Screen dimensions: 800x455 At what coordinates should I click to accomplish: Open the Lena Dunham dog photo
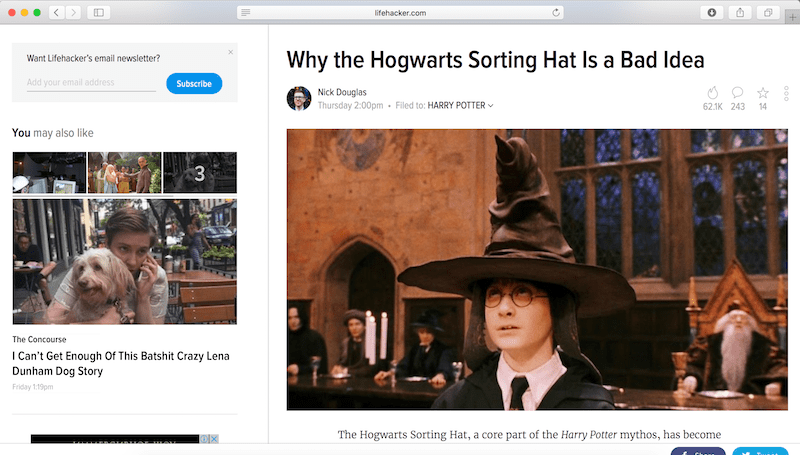124,262
